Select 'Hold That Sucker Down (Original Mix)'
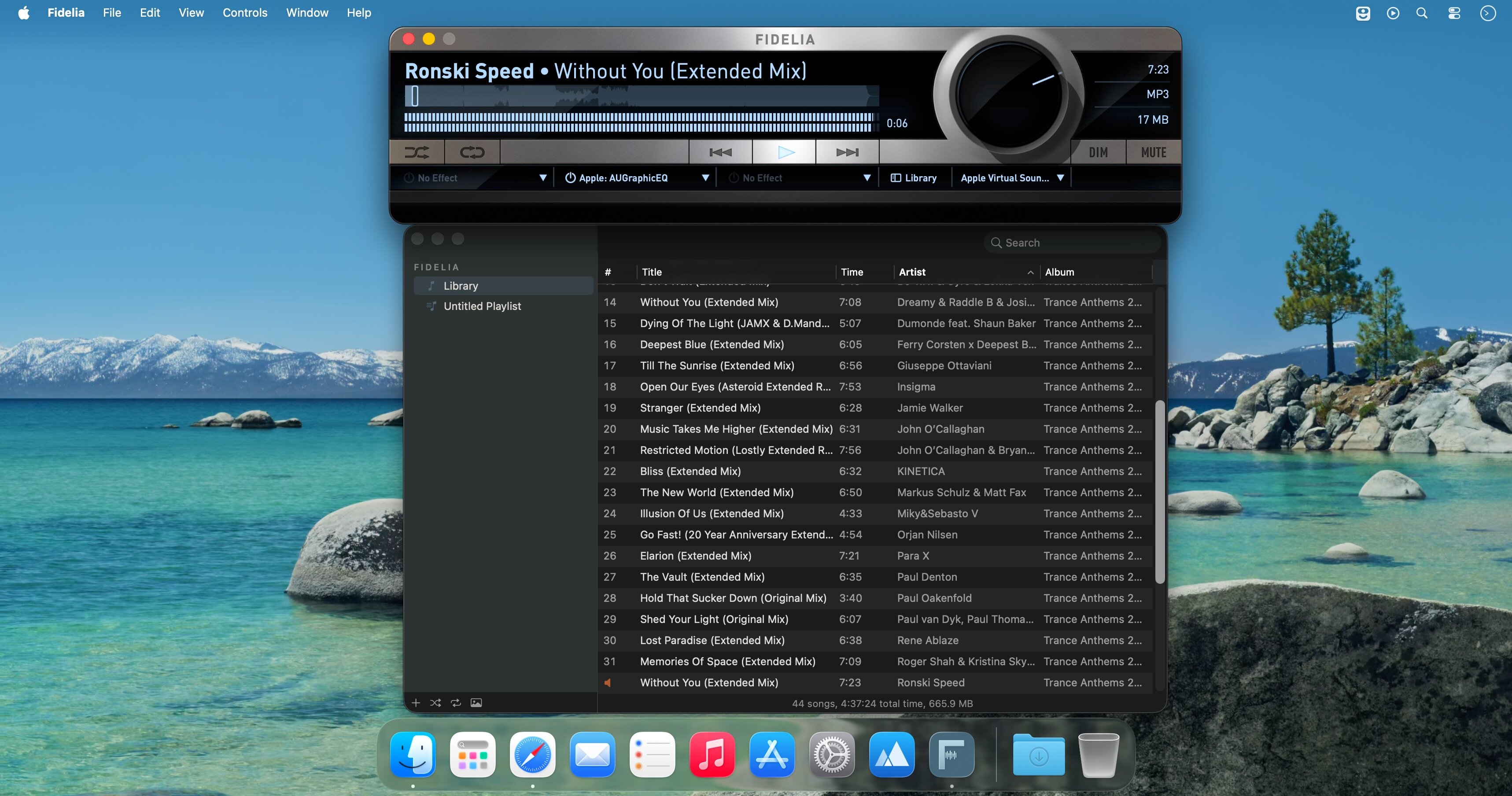This screenshot has height=796, width=1512. [875, 598]
